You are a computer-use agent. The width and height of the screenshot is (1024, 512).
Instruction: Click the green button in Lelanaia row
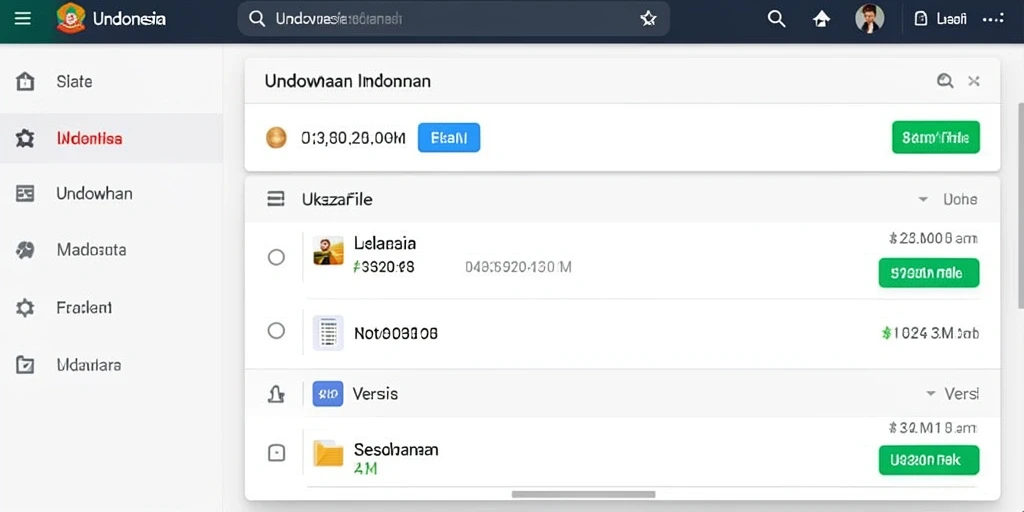point(929,273)
